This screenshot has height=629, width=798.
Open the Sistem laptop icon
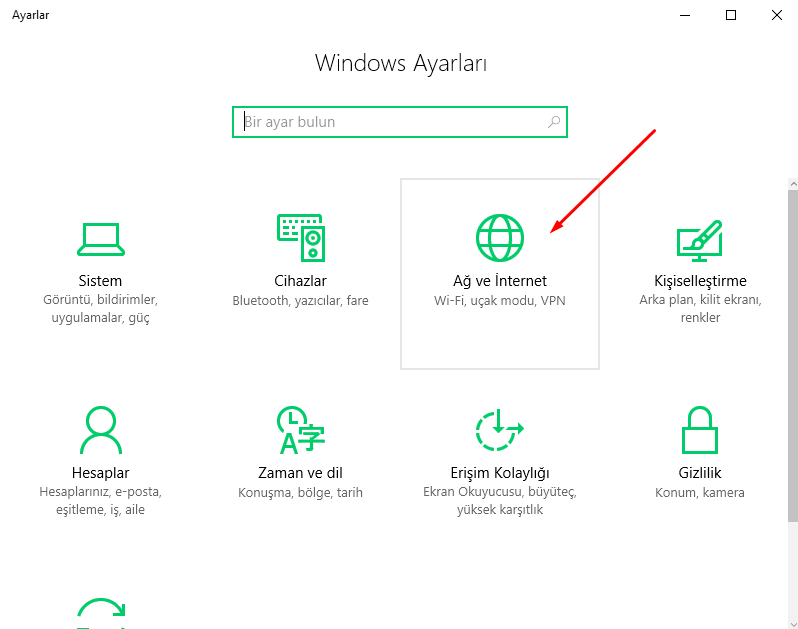(101, 239)
